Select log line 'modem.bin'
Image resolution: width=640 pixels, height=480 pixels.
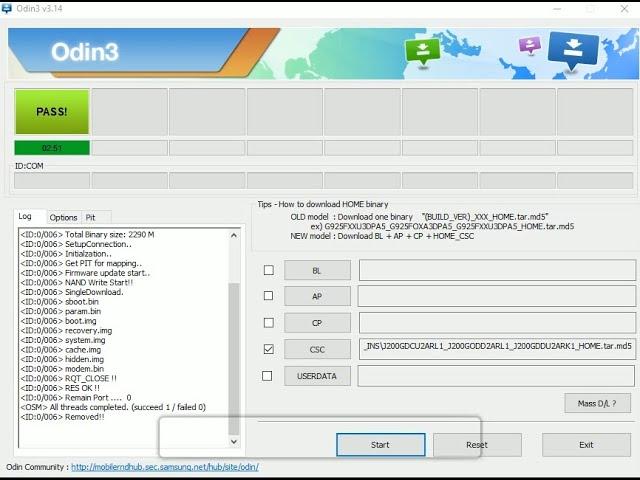point(62,369)
